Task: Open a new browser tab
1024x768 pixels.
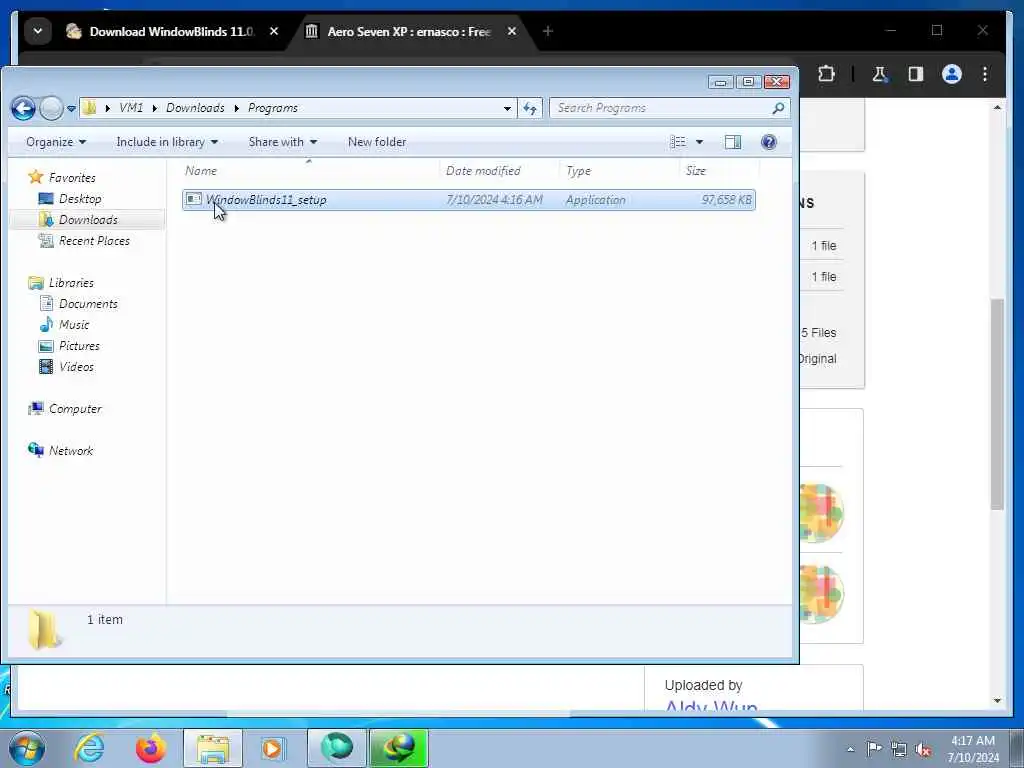Action: click(x=548, y=31)
